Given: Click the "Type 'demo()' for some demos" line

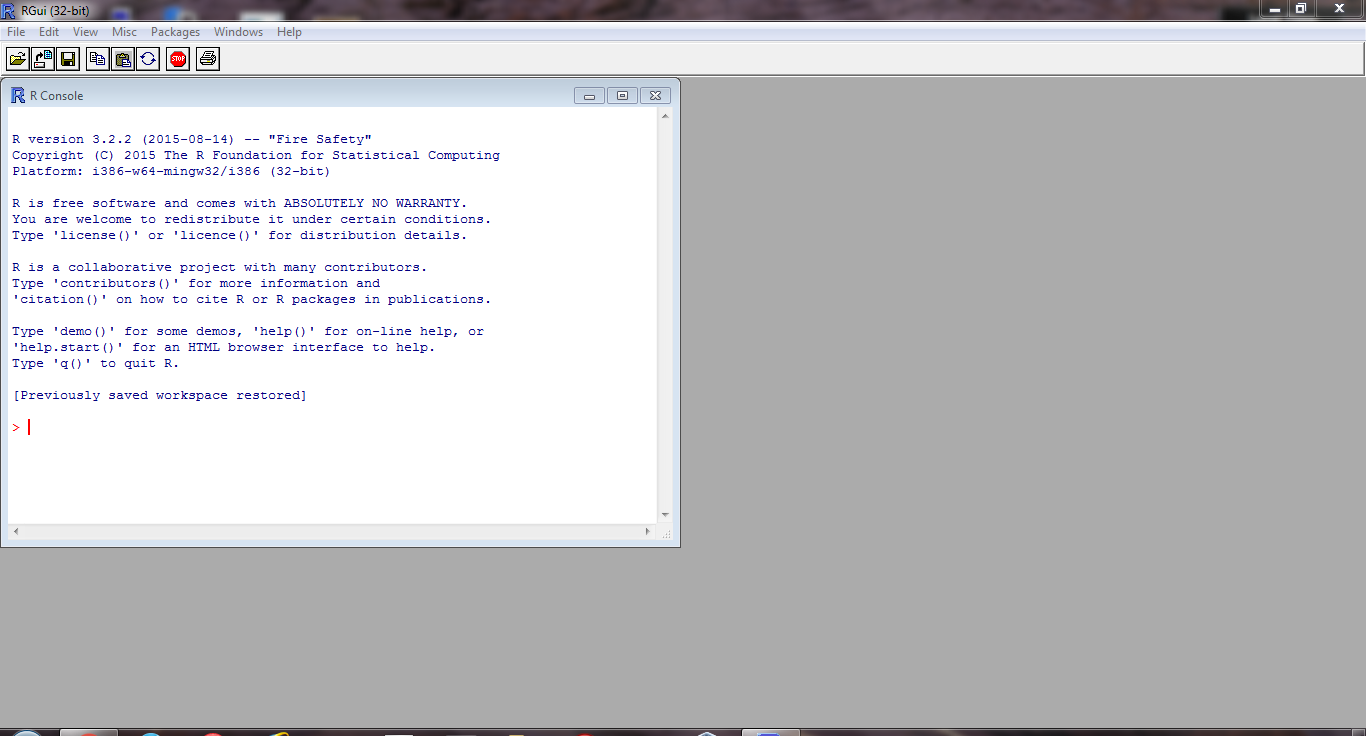Looking at the screenshot, I should tap(248, 331).
